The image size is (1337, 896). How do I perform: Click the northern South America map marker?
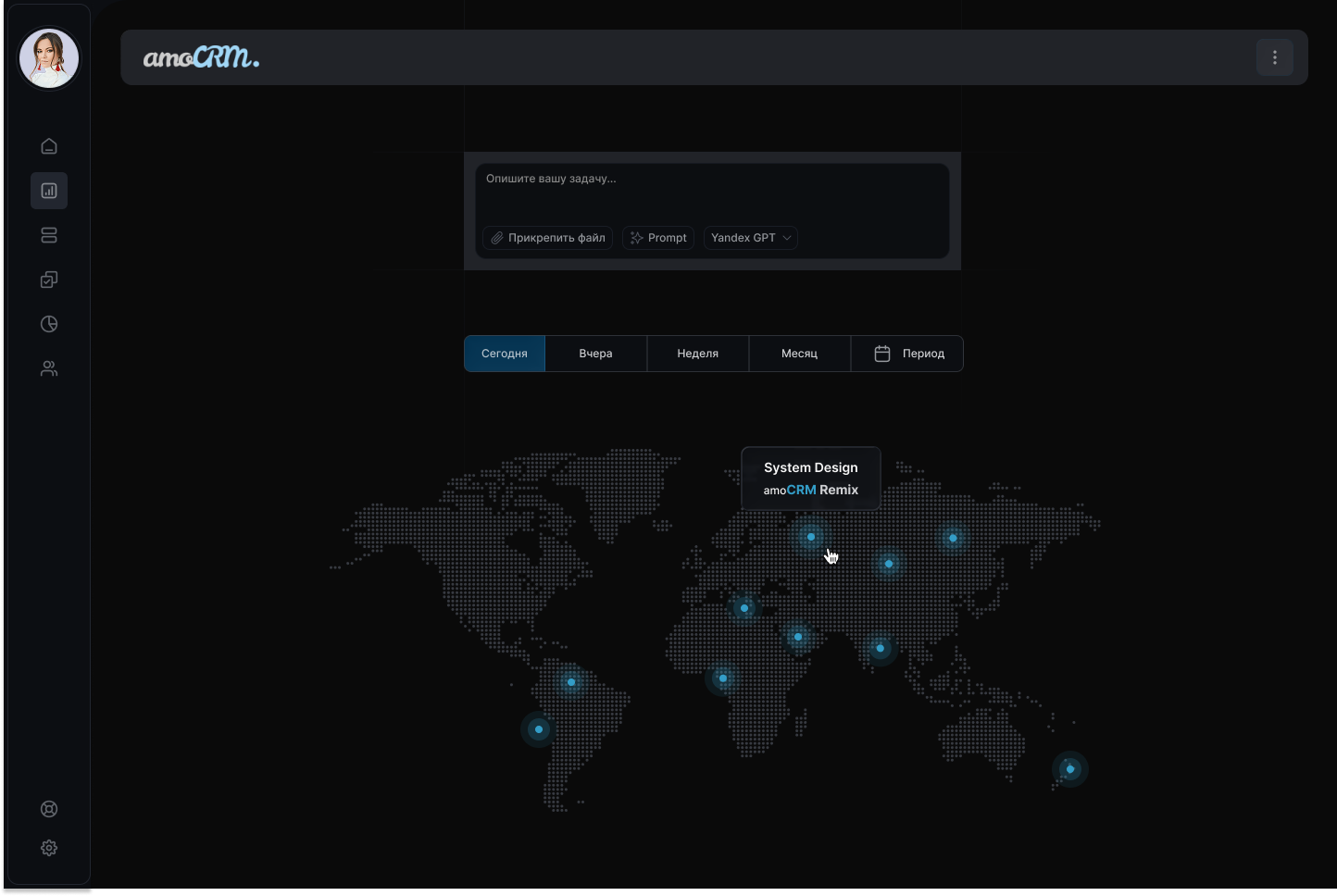[571, 682]
